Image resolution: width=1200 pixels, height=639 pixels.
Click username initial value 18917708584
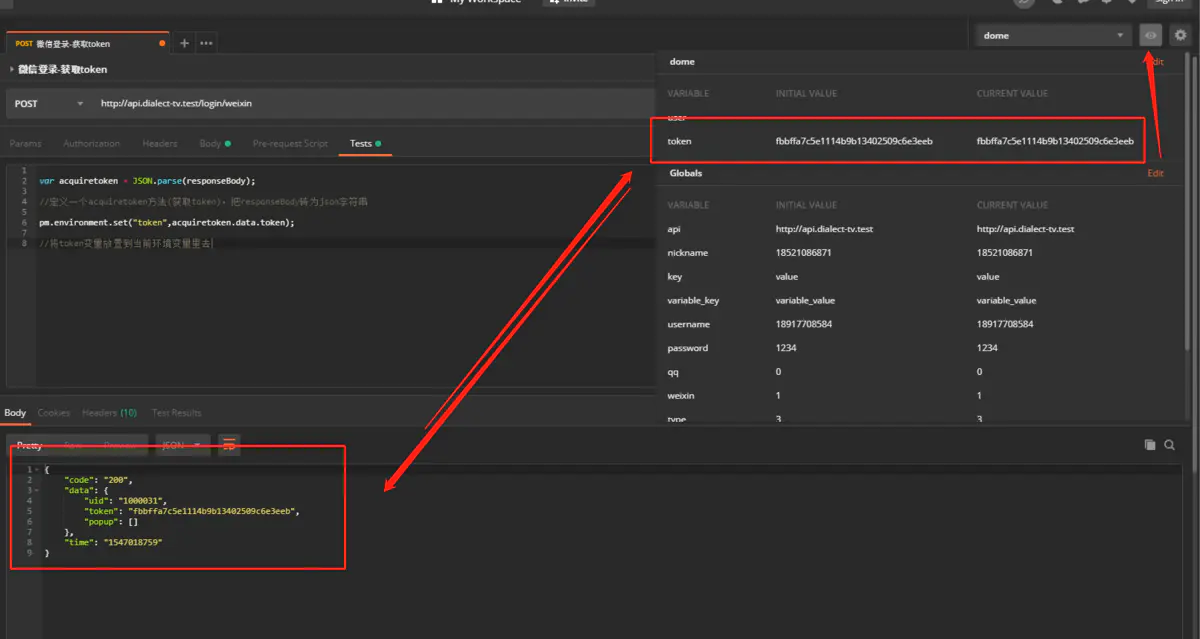[804, 324]
